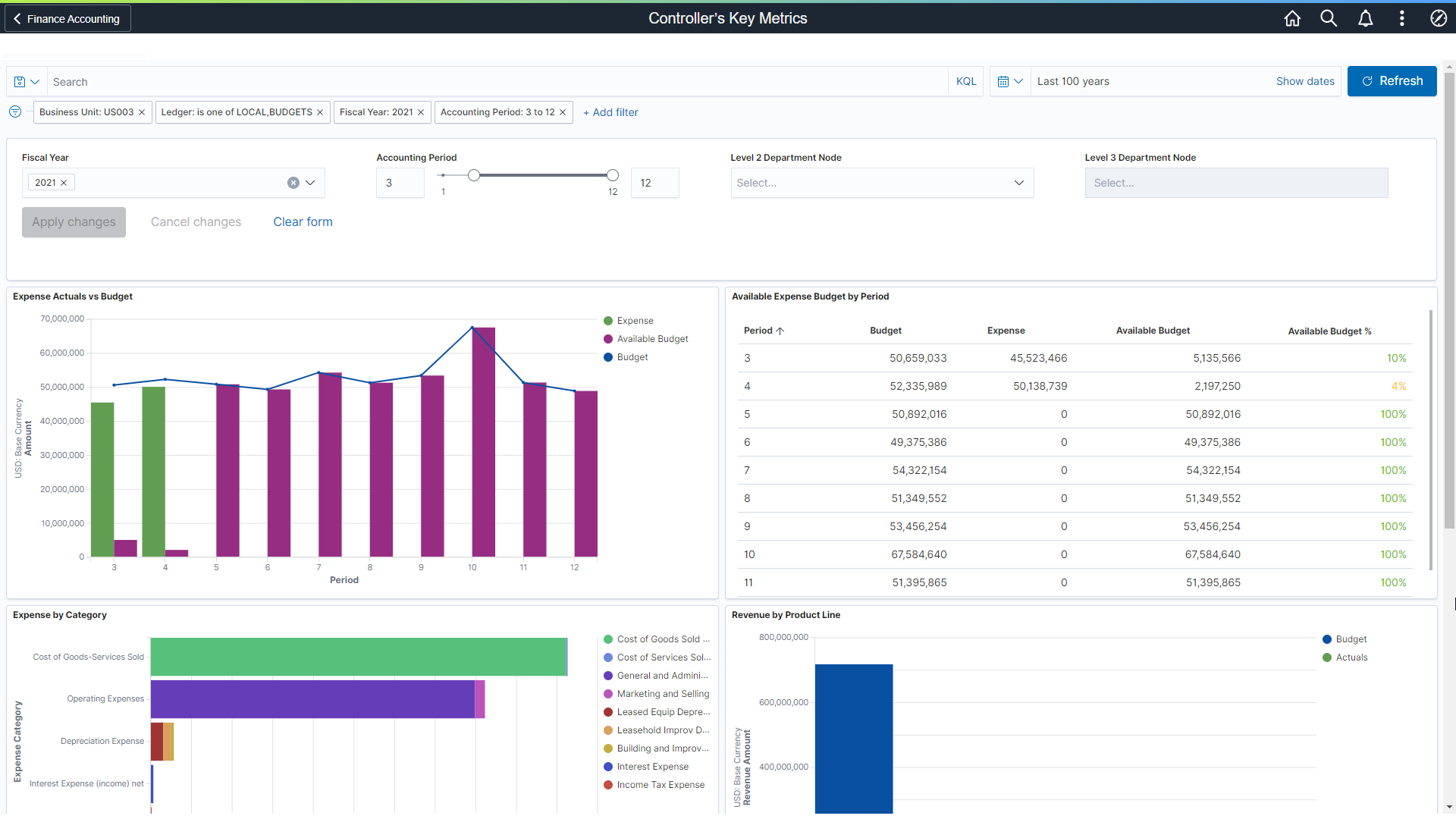
Task: Select Level 3 Department Node dropdown
Action: coord(1235,182)
